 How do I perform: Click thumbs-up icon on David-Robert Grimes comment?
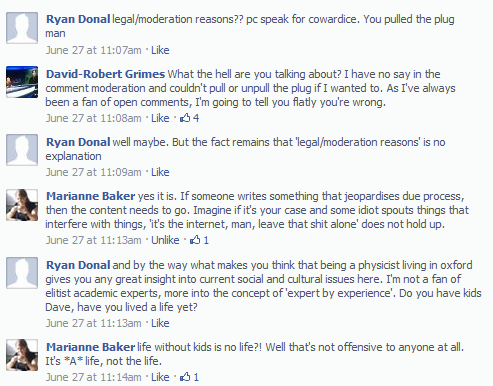click(x=185, y=118)
